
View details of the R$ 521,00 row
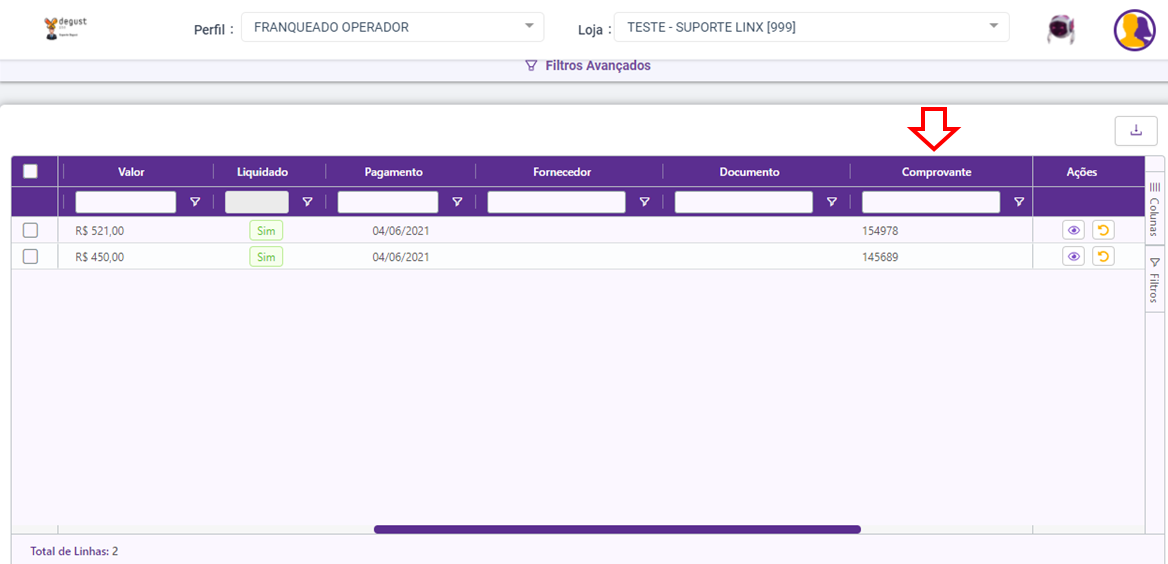point(1073,231)
